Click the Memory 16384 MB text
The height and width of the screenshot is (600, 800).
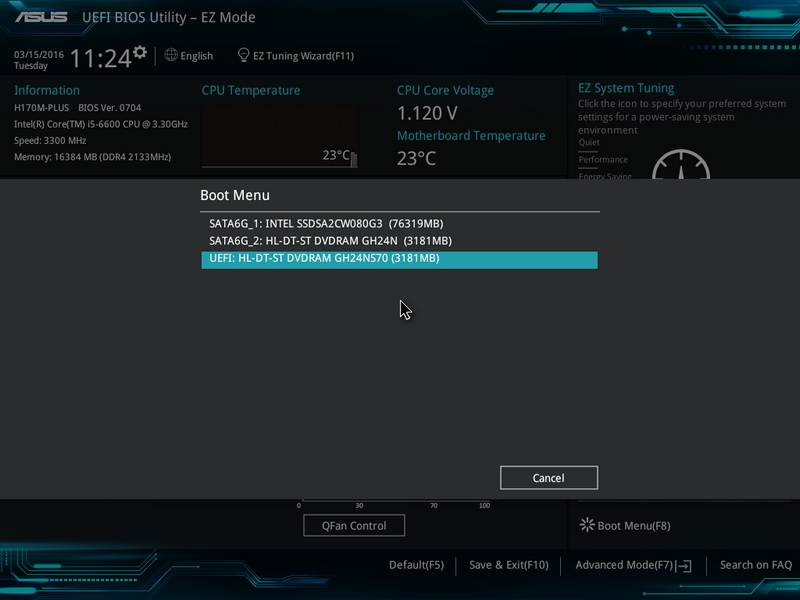[92, 157]
